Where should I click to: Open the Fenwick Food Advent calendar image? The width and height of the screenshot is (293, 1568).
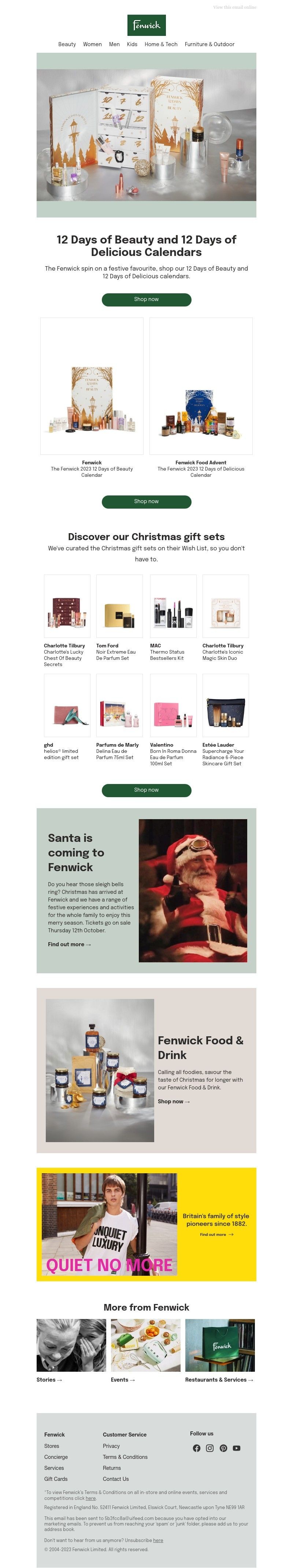click(201, 386)
